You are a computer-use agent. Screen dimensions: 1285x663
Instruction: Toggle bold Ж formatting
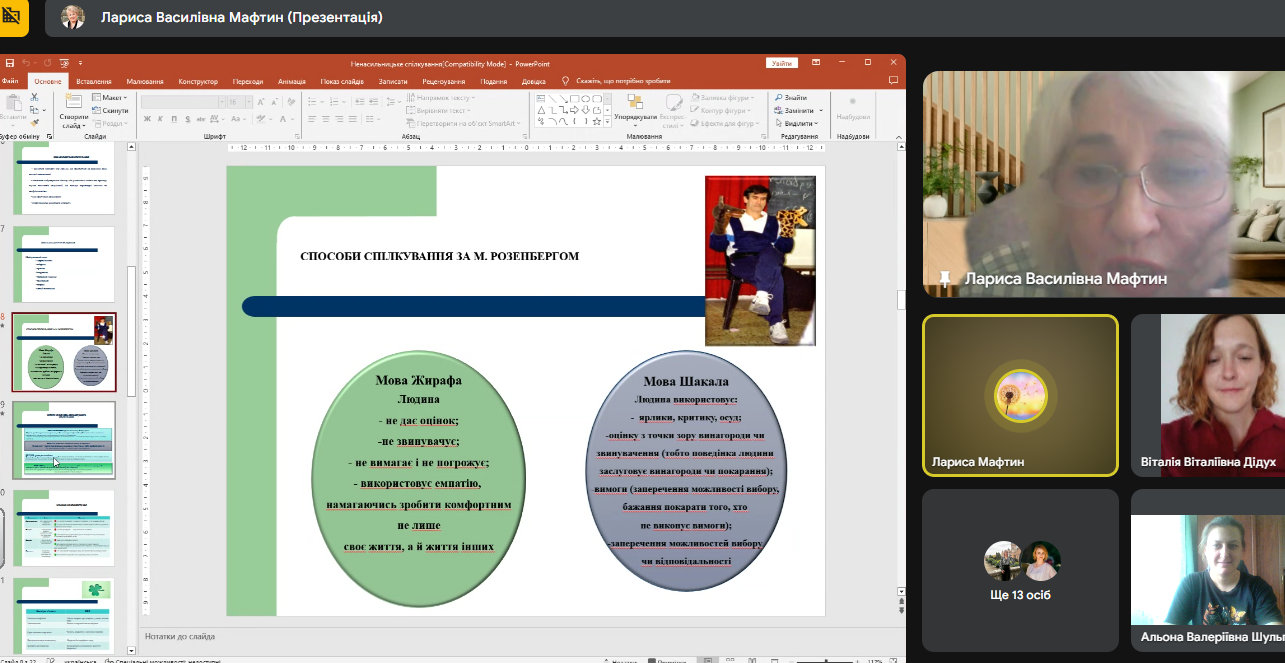[x=146, y=120]
